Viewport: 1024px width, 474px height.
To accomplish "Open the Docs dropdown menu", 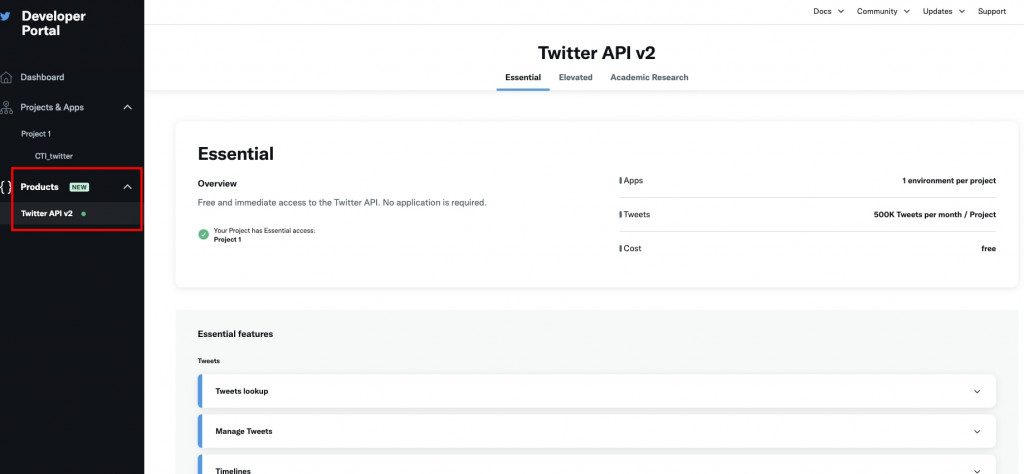I will coord(828,11).
